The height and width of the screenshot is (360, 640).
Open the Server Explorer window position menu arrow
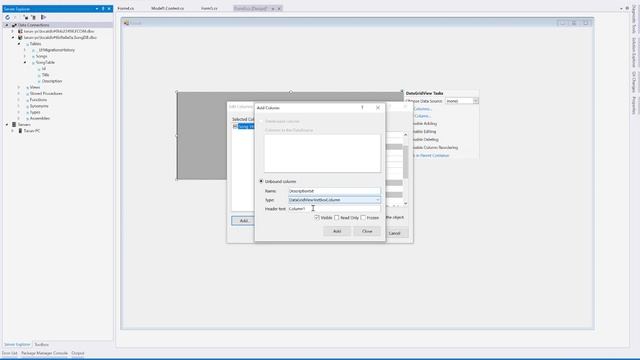[x=97, y=9]
